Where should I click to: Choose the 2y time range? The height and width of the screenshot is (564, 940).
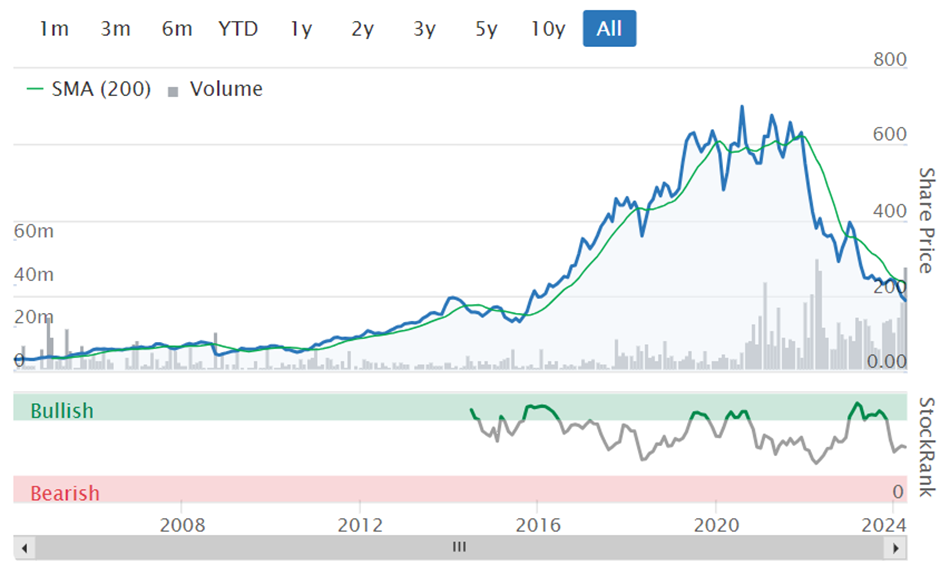tap(363, 29)
